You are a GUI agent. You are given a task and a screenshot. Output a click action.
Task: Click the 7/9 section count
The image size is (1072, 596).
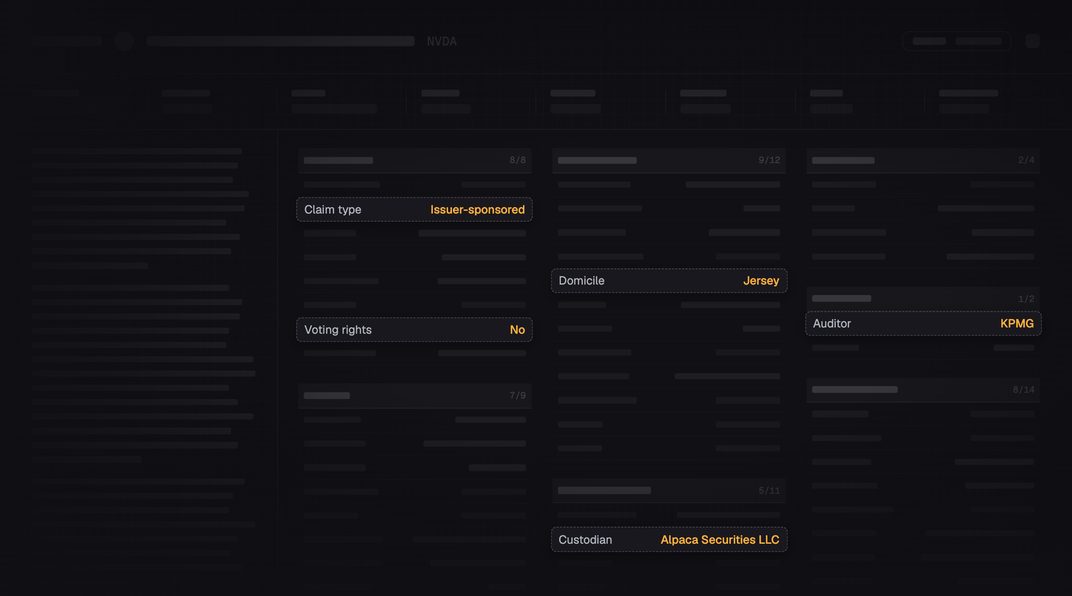pyautogui.click(x=518, y=396)
